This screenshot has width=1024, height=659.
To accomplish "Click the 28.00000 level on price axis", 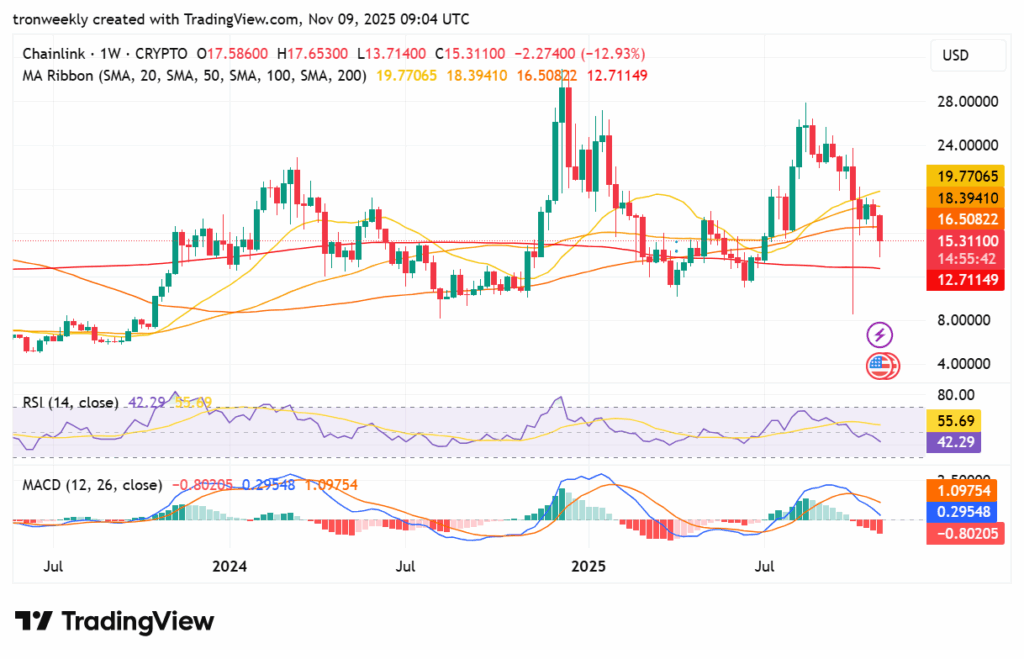I will coord(964,102).
